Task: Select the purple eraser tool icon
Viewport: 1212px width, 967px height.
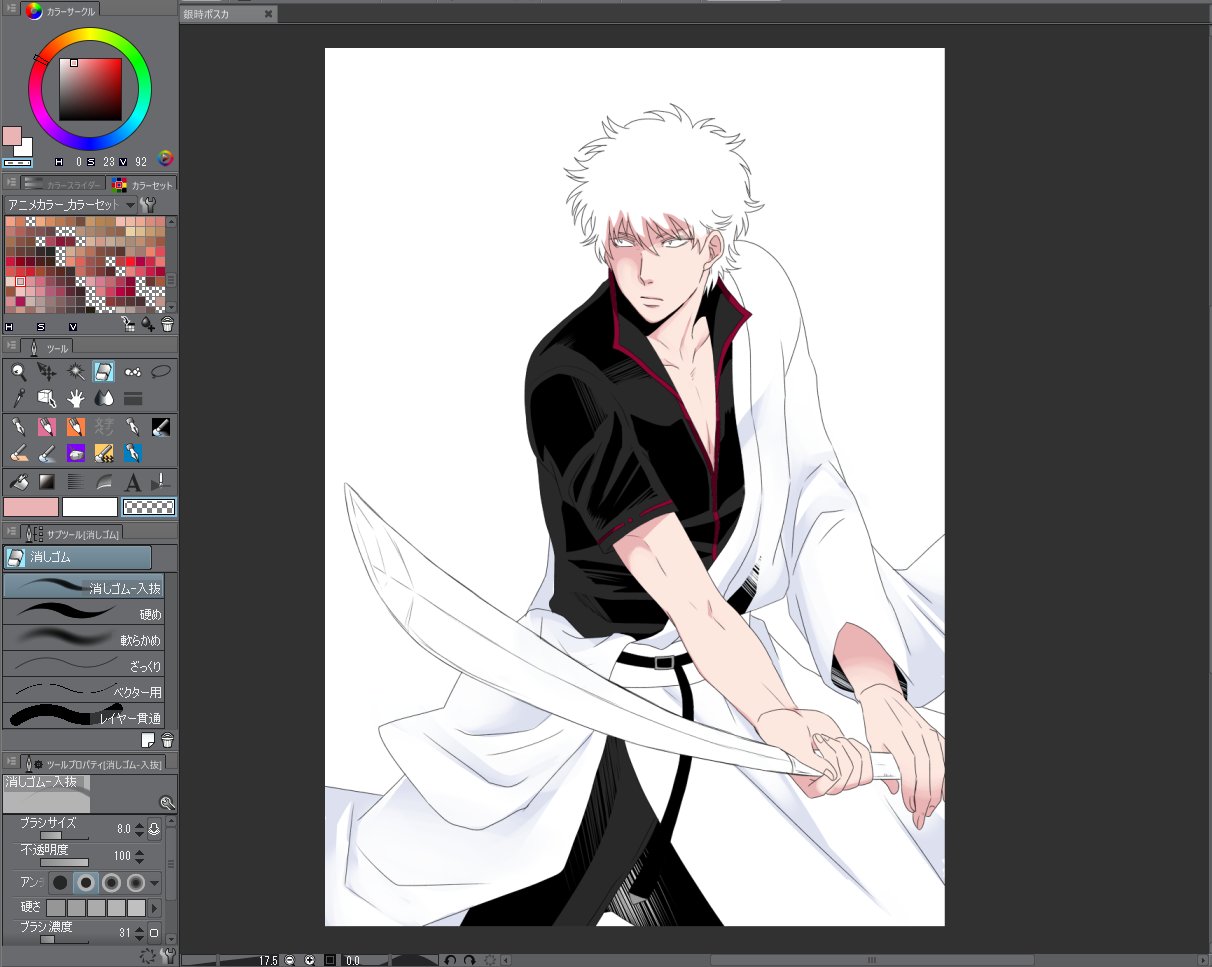Action: click(75, 454)
